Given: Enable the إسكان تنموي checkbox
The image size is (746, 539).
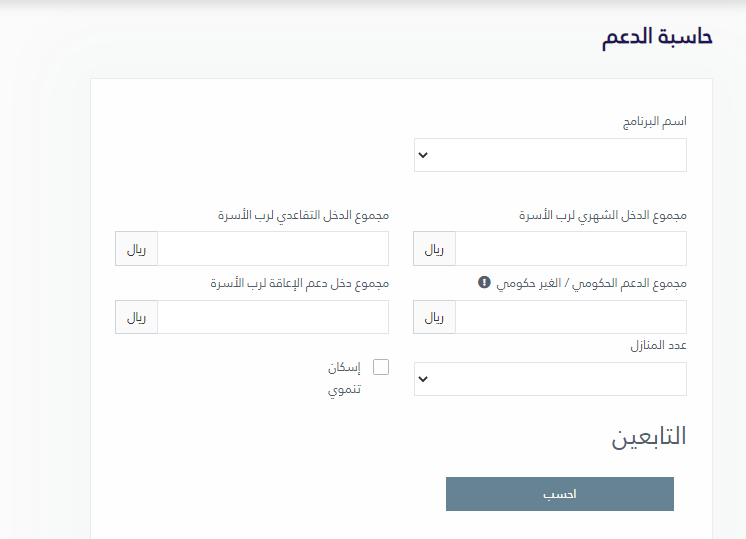Looking at the screenshot, I should (x=381, y=367).
